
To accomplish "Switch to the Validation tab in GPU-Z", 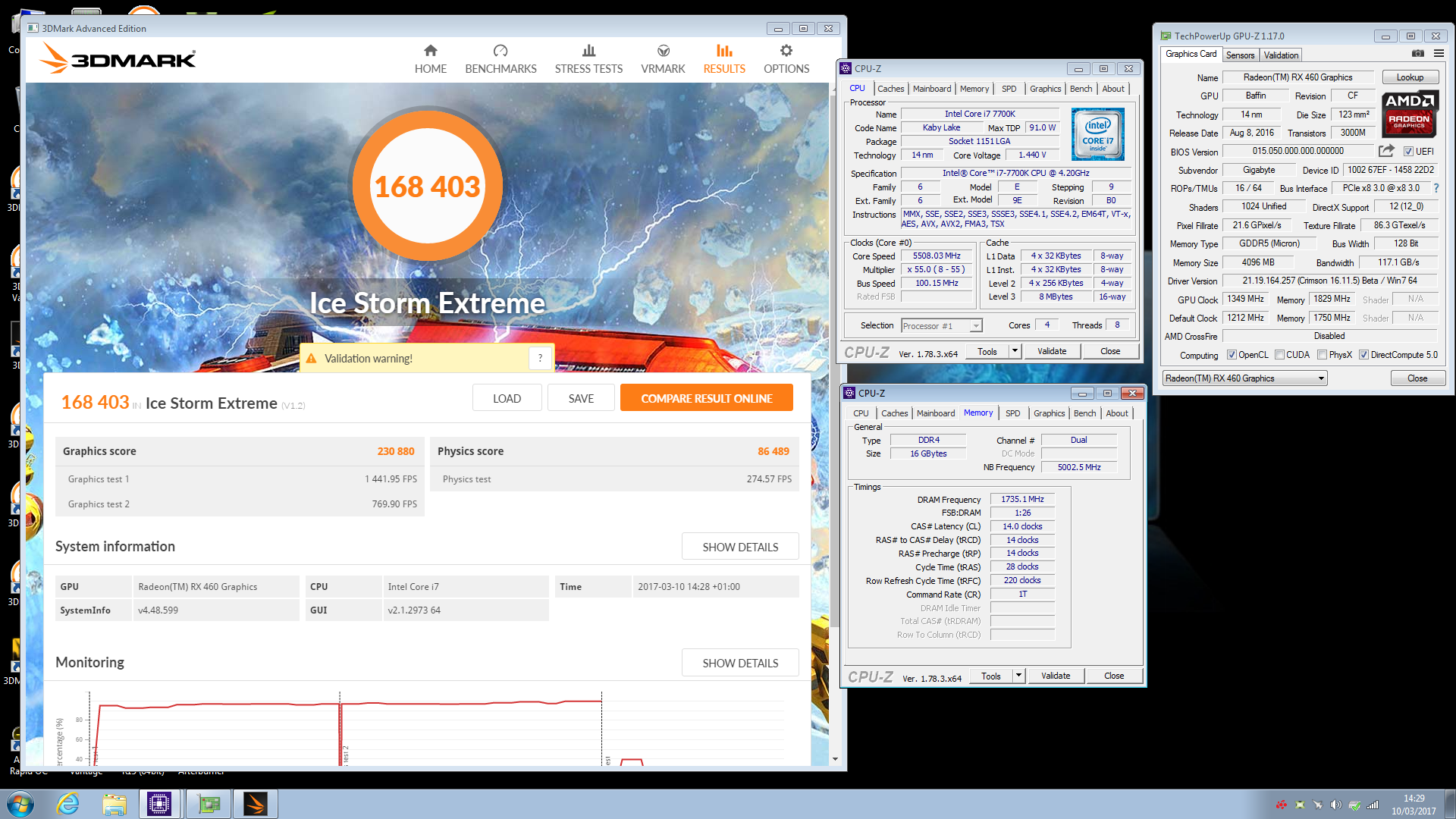I will point(1281,55).
